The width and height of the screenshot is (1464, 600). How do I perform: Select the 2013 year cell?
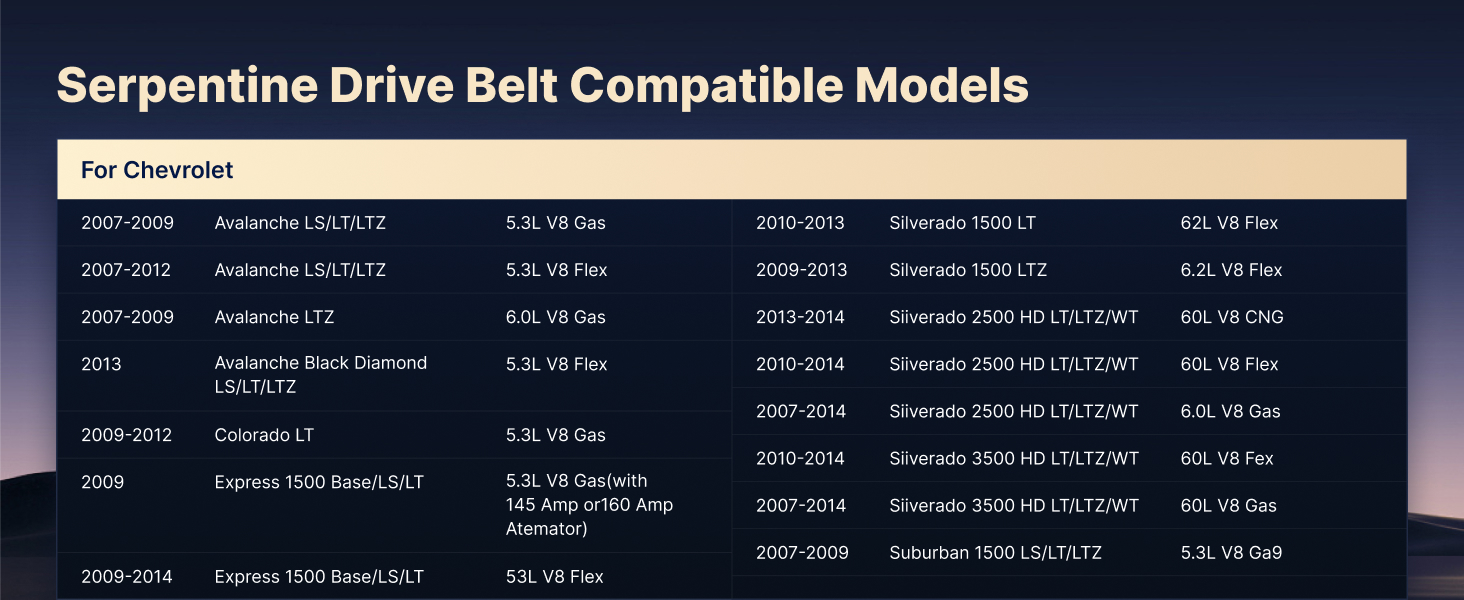pyautogui.click(x=101, y=364)
